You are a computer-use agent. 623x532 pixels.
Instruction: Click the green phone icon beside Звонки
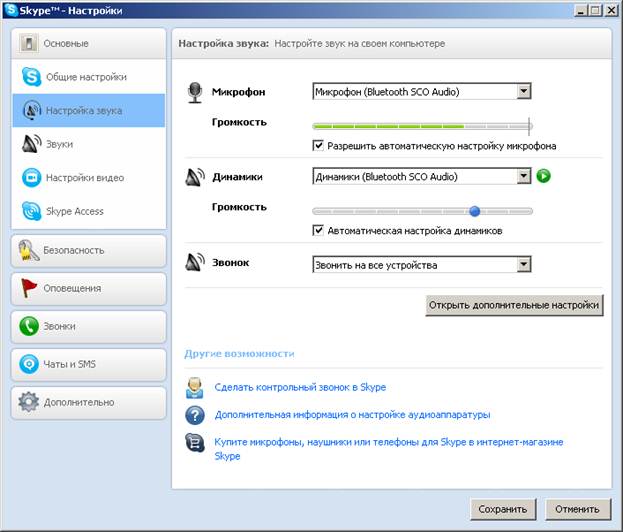tap(29, 326)
